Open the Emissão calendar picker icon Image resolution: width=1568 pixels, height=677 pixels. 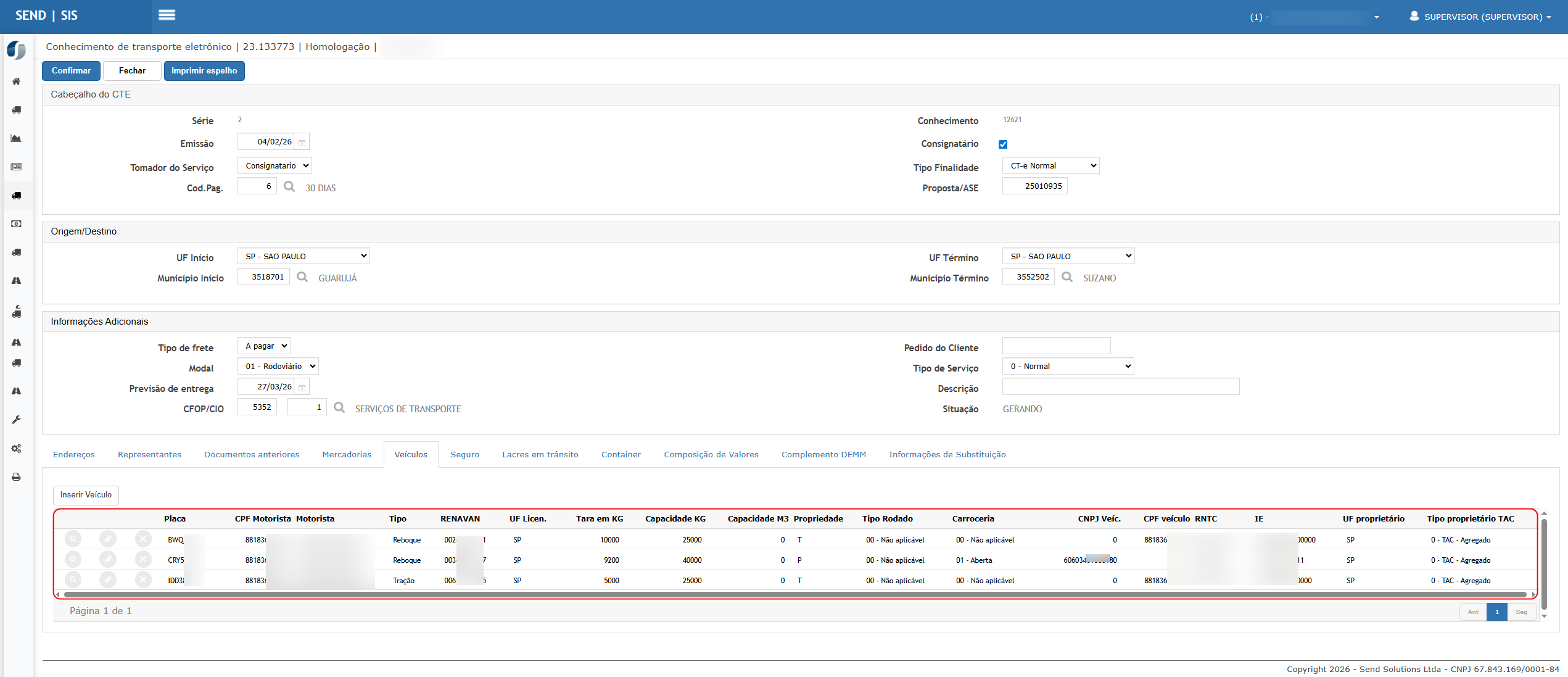(302, 143)
